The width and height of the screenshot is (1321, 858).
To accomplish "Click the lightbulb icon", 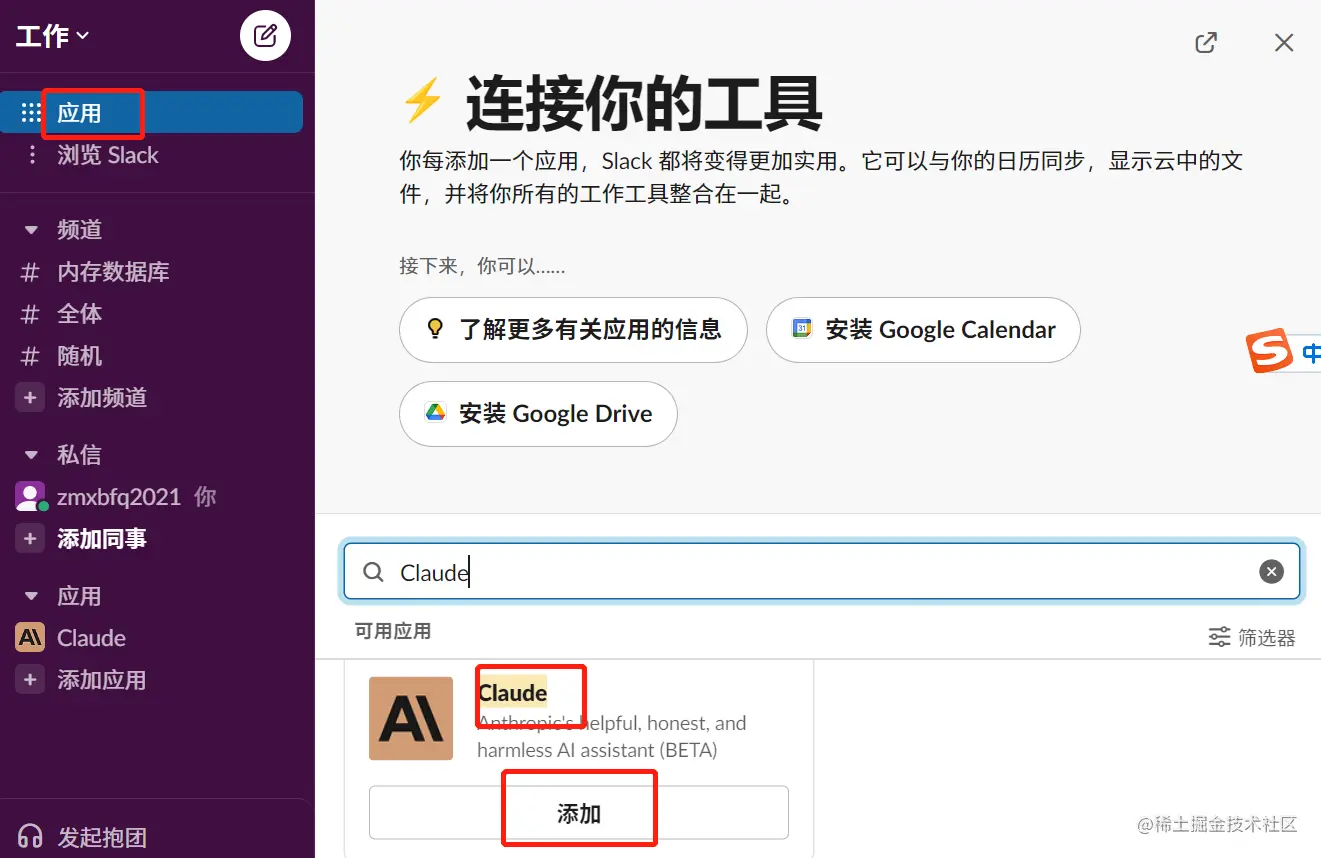I will point(435,328).
